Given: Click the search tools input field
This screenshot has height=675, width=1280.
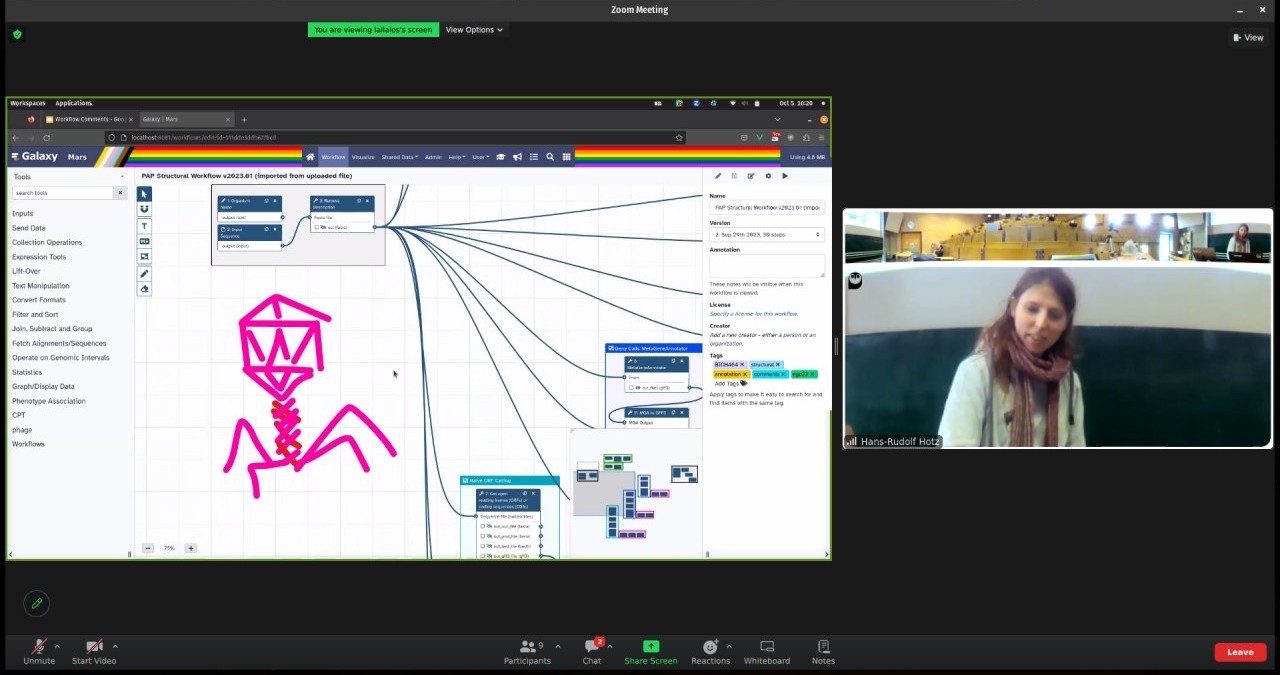Looking at the screenshot, I should point(64,193).
